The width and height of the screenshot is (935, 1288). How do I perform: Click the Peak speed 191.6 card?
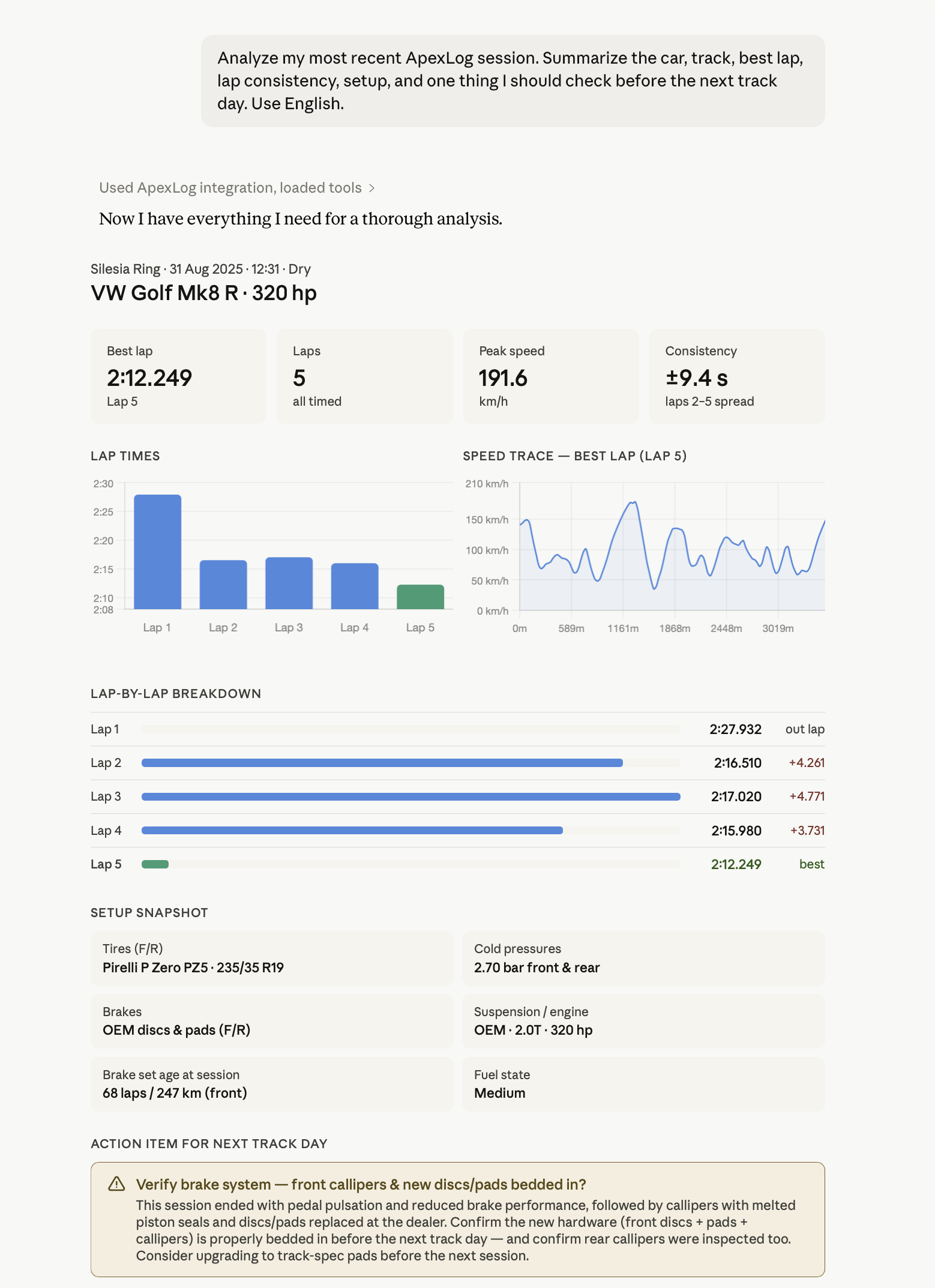pos(550,376)
